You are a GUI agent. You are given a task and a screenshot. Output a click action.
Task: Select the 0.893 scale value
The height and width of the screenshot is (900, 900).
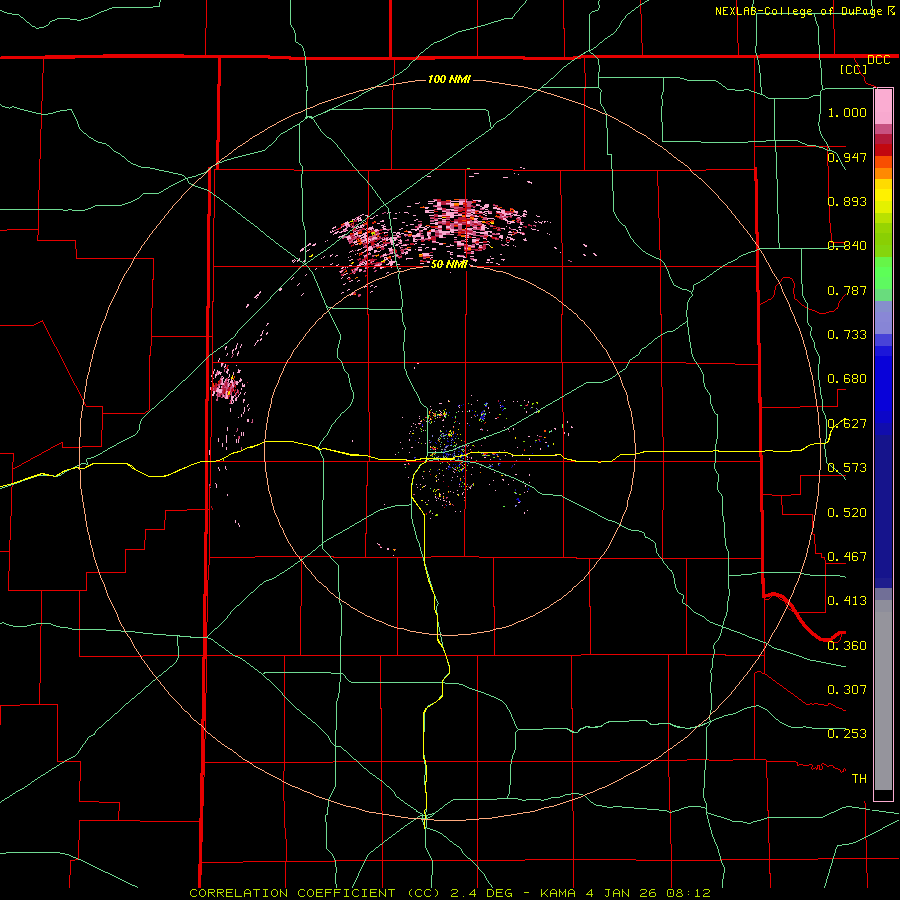click(847, 201)
